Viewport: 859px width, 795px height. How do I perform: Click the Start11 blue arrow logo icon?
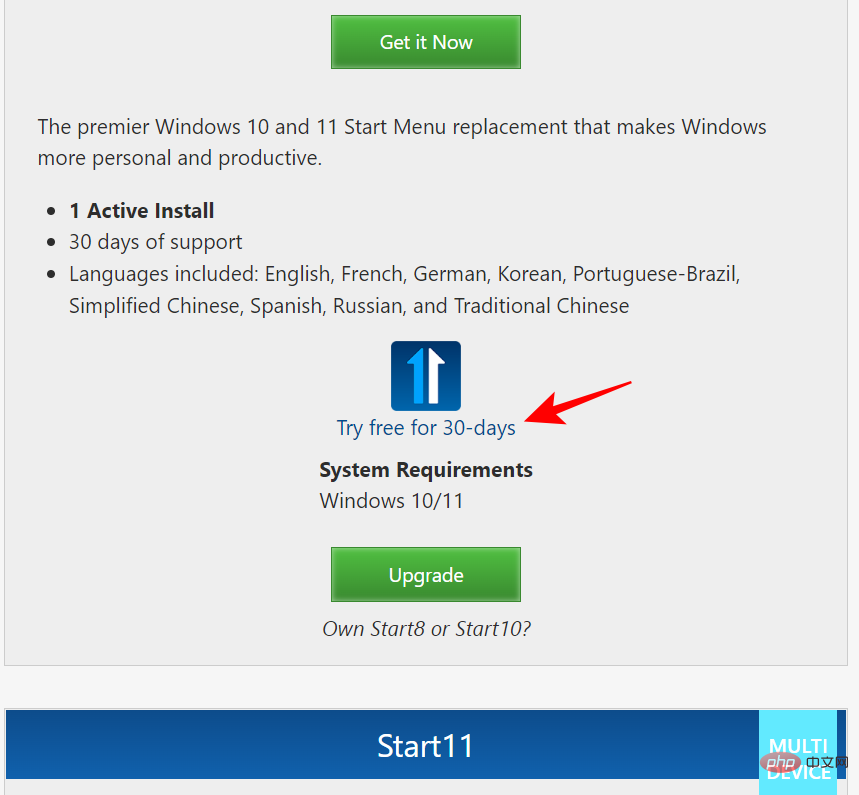click(x=426, y=376)
